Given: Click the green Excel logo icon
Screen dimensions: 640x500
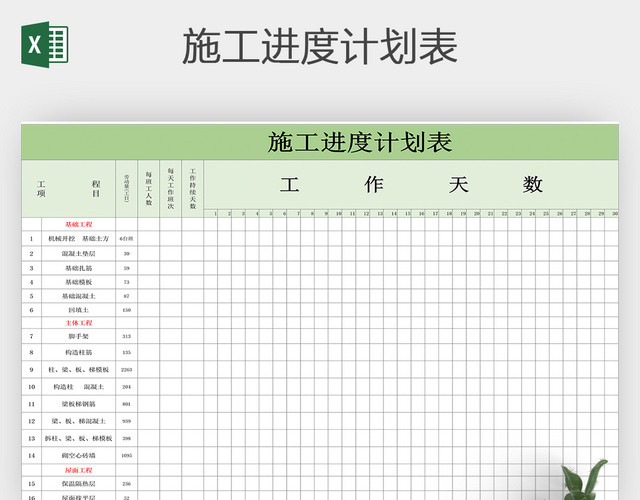Looking at the screenshot, I should pos(44,44).
